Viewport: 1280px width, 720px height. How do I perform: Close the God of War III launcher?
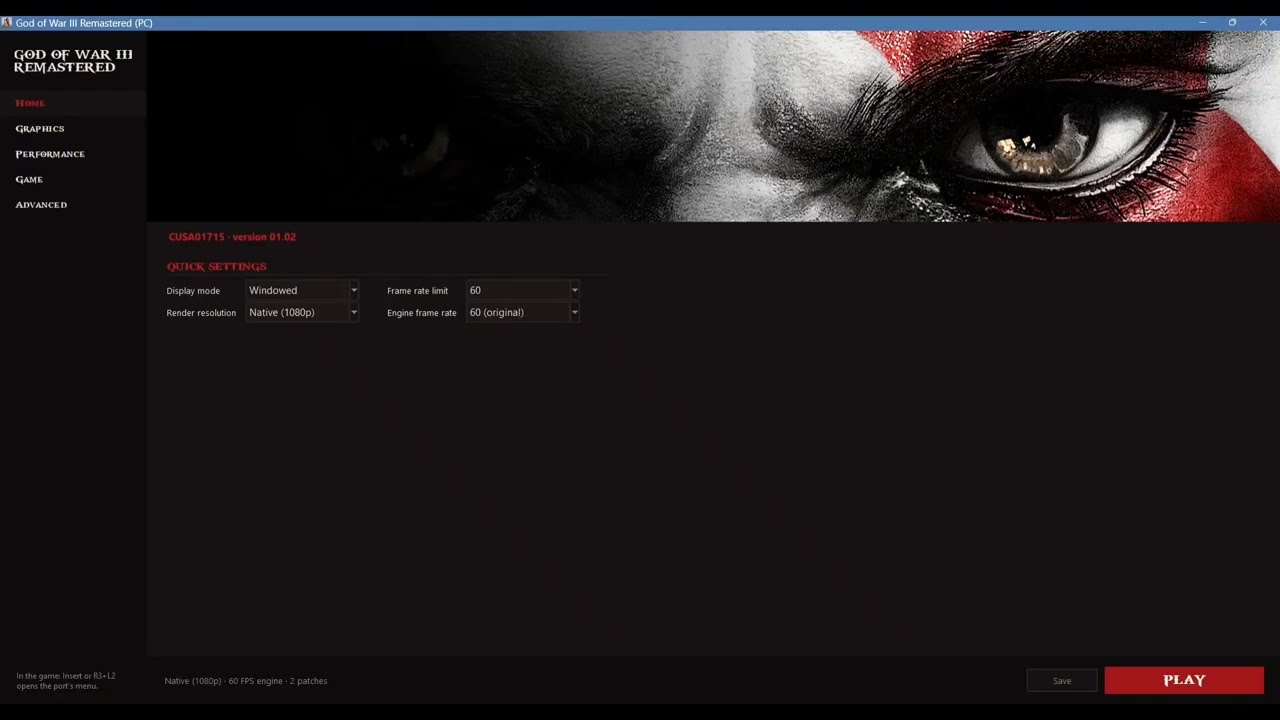point(1263,23)
